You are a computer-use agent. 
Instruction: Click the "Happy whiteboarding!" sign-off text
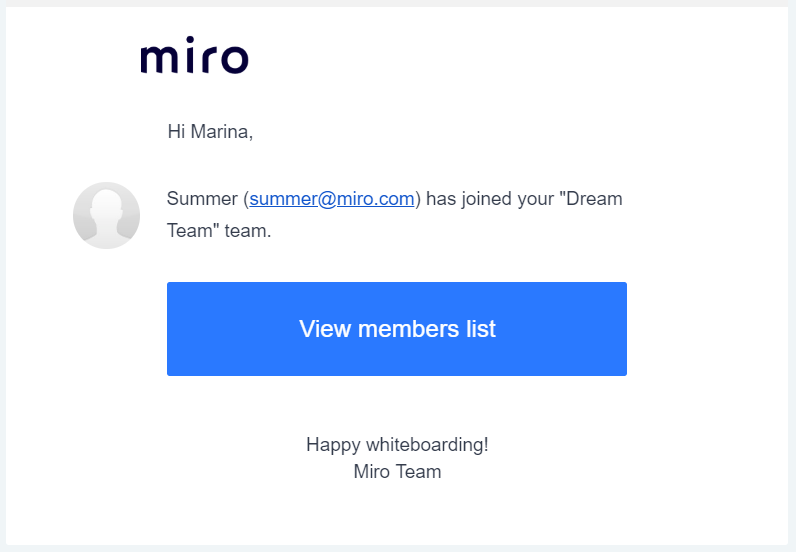[x=397, y=445]
